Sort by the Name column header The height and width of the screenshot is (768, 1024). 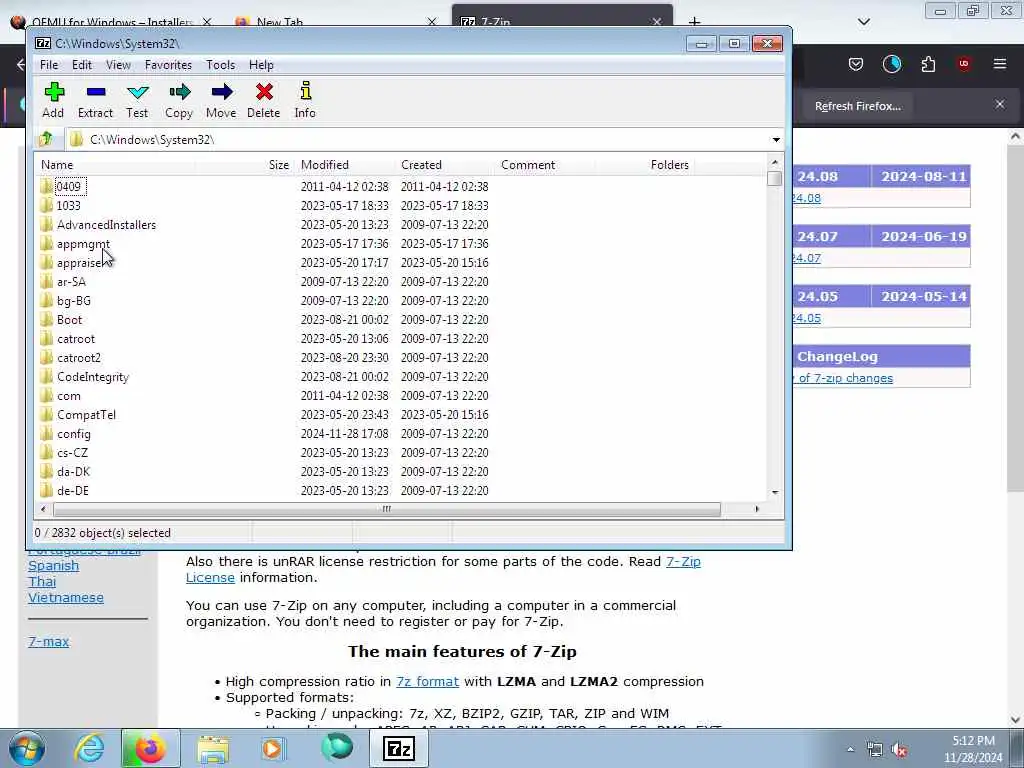[x=116, y=165]
